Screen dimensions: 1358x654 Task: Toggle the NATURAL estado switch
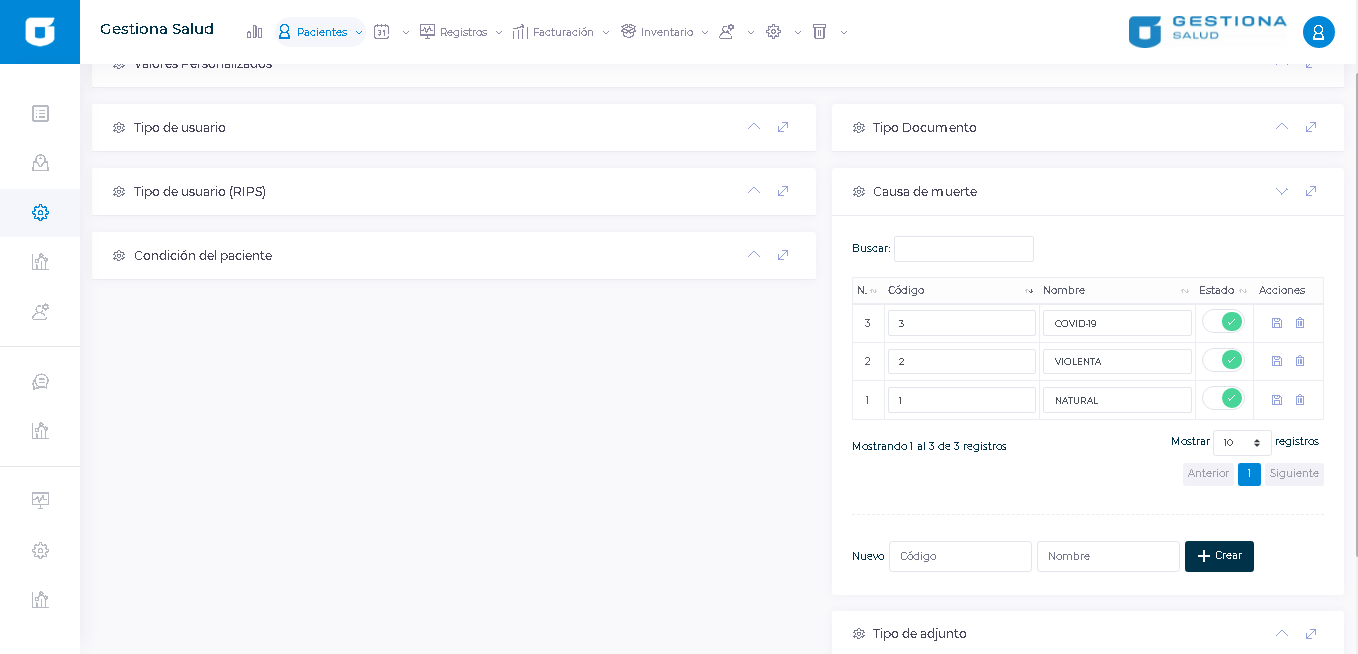[x=1222, y=398]
